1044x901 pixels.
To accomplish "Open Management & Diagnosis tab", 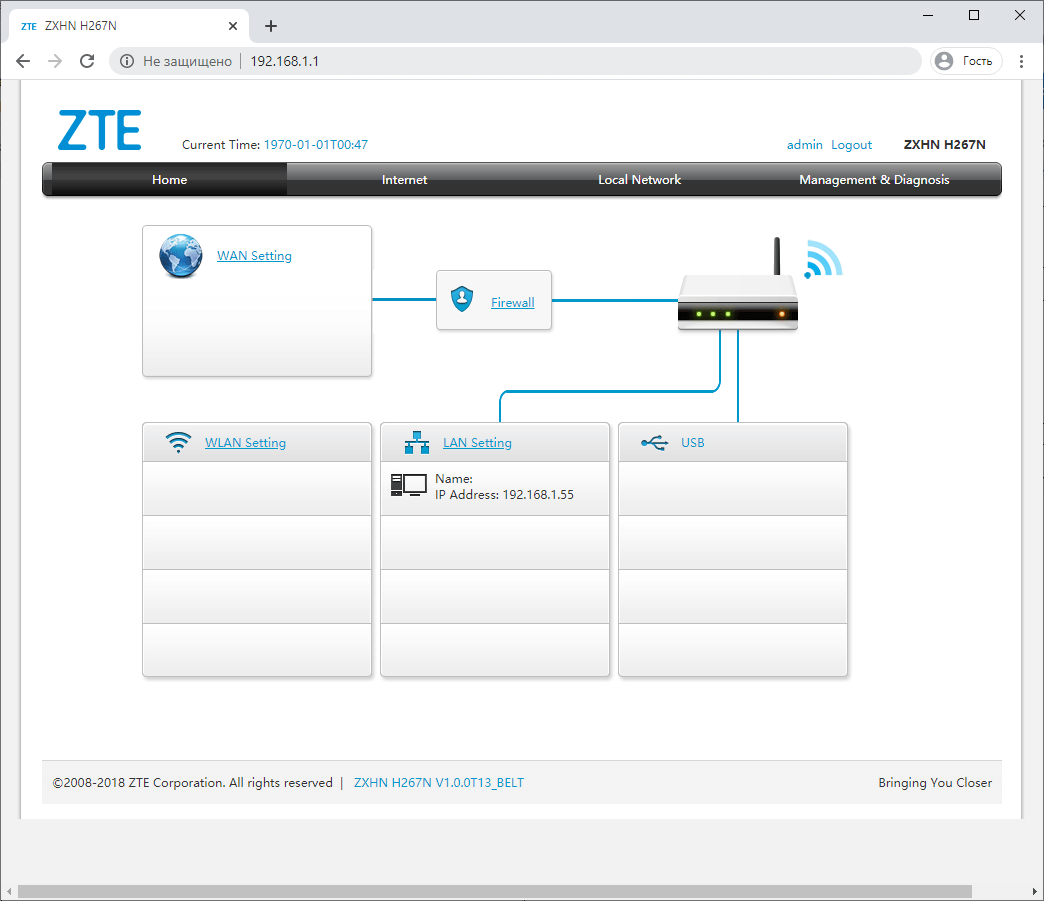I will click(x=874, y=180).
